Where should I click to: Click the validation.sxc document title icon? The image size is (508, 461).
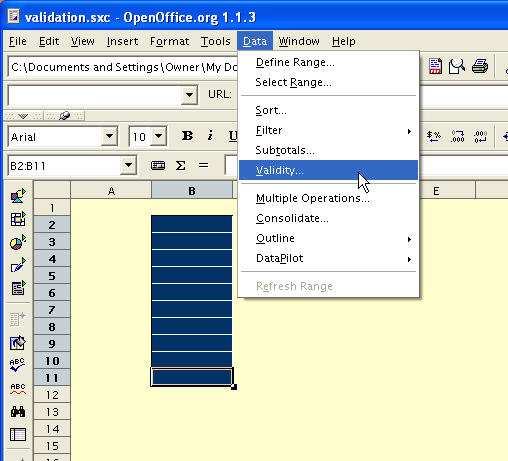(x=14, y=17)
